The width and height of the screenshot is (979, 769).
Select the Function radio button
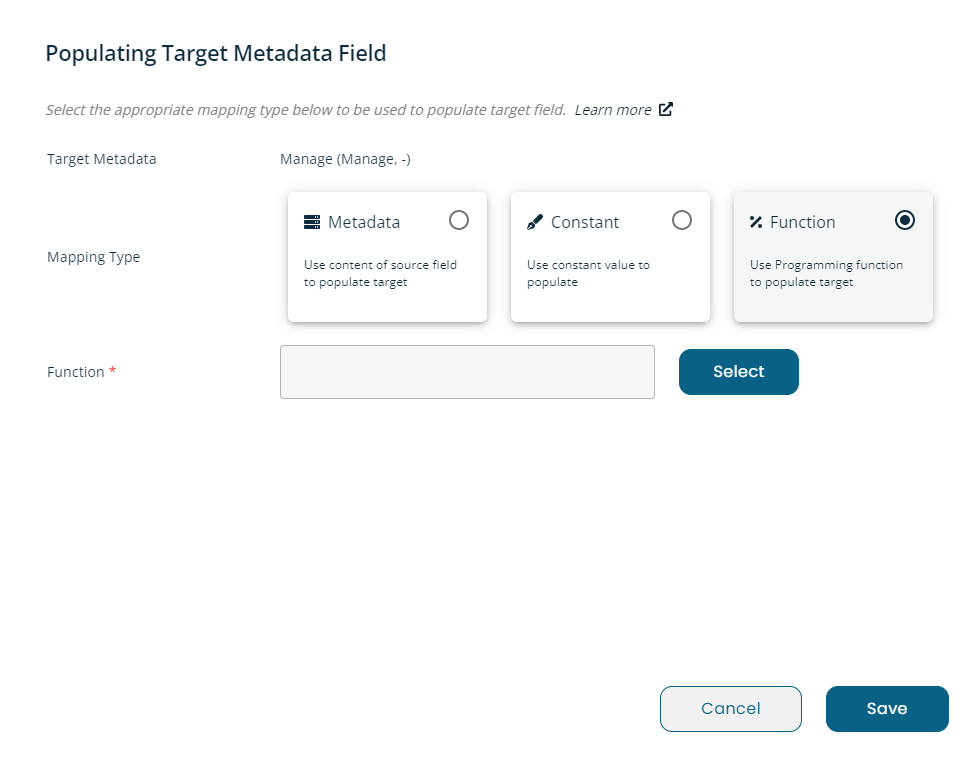tap(905, 220)
